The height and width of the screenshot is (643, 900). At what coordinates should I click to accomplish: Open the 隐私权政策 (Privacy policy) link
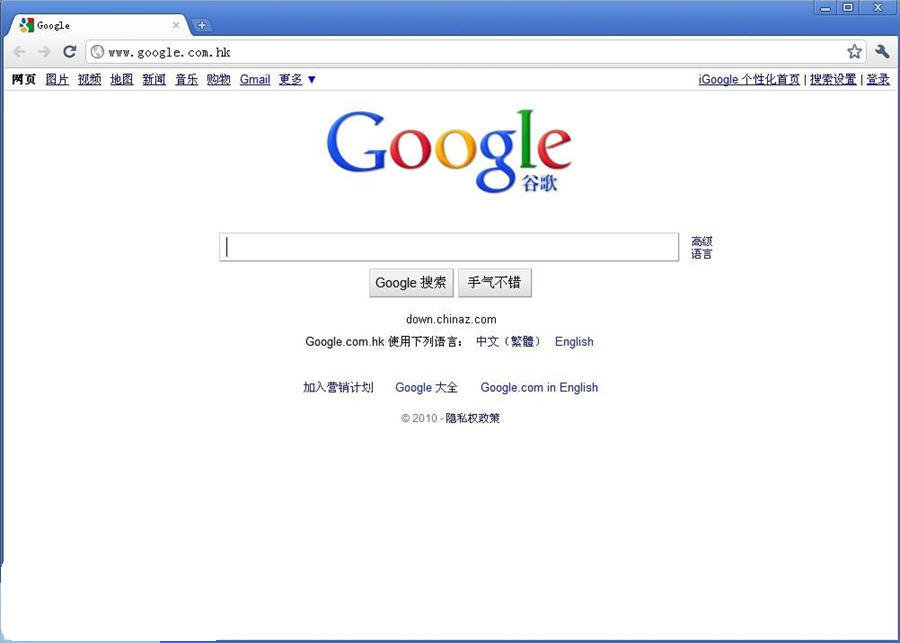(472, 418)
